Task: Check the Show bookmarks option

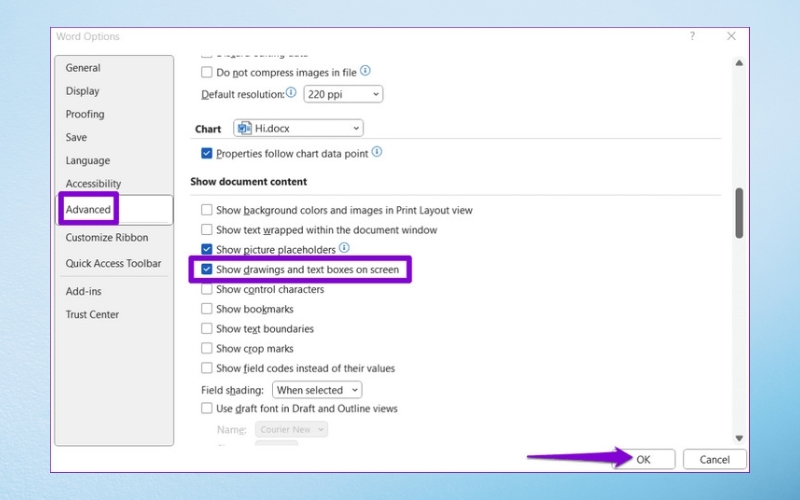Action: 207,309
